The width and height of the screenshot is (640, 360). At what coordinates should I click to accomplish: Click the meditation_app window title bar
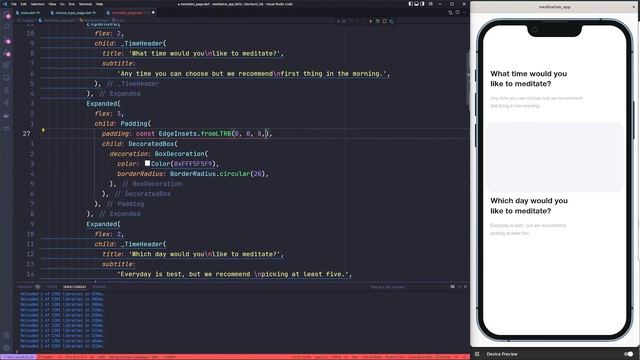click(x=555, y=7)
